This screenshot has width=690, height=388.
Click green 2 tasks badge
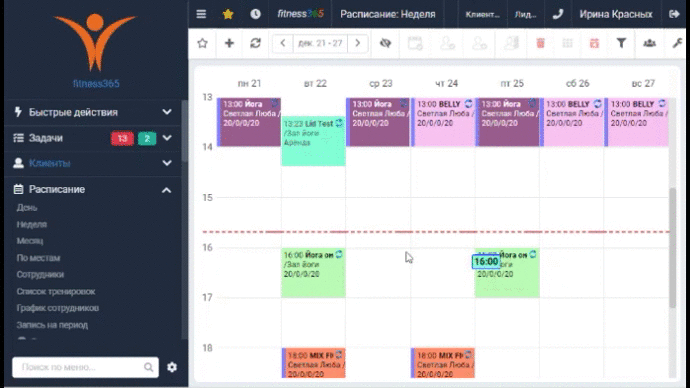(x=147, y=138)
